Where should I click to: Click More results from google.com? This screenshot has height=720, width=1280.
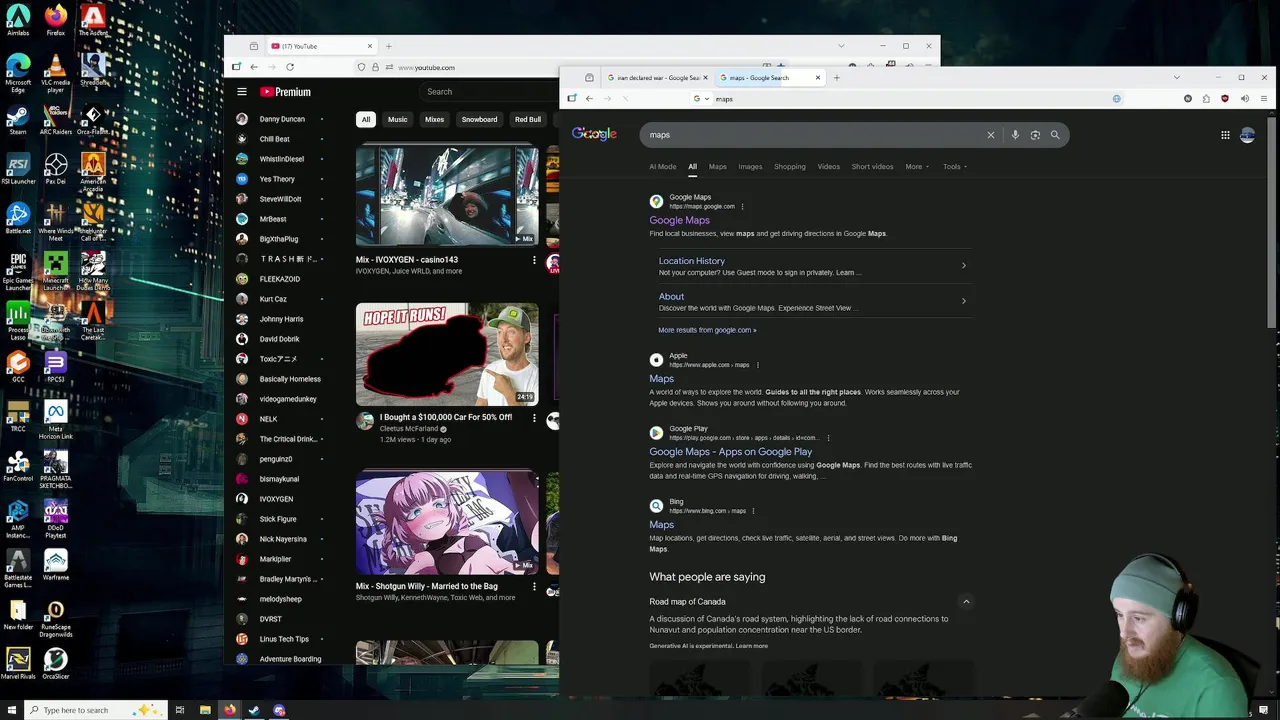[707, 330]
